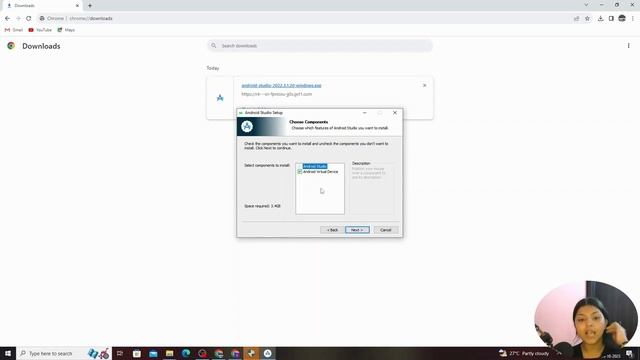Open Chrome three-dot menu
Screen dimensions: 640x360
point(633,18)
